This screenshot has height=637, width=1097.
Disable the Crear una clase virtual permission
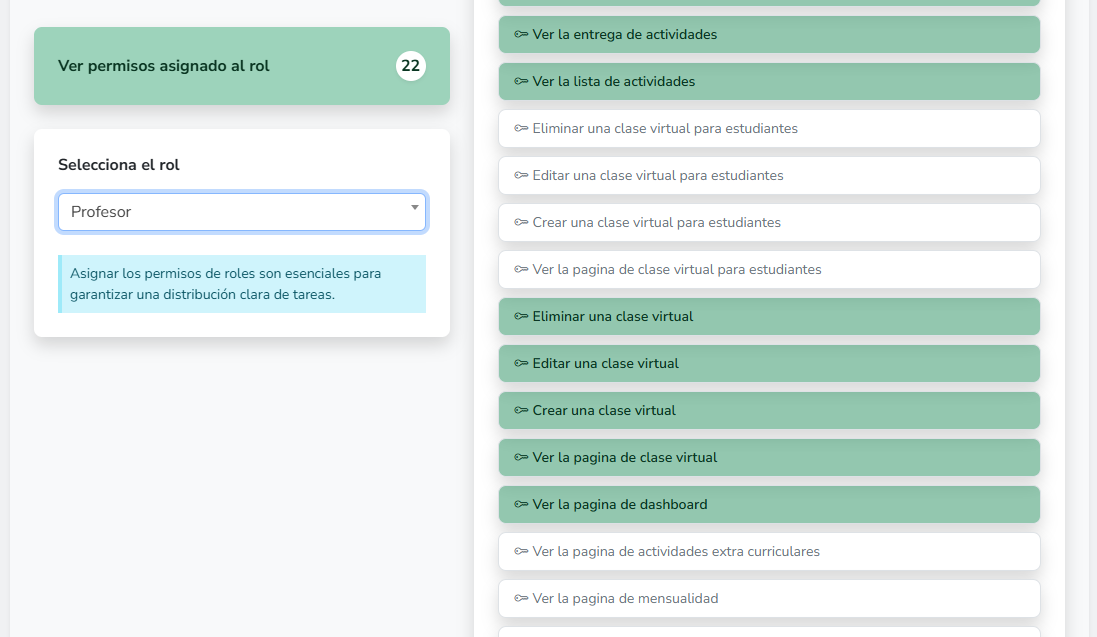click(769, 410)
